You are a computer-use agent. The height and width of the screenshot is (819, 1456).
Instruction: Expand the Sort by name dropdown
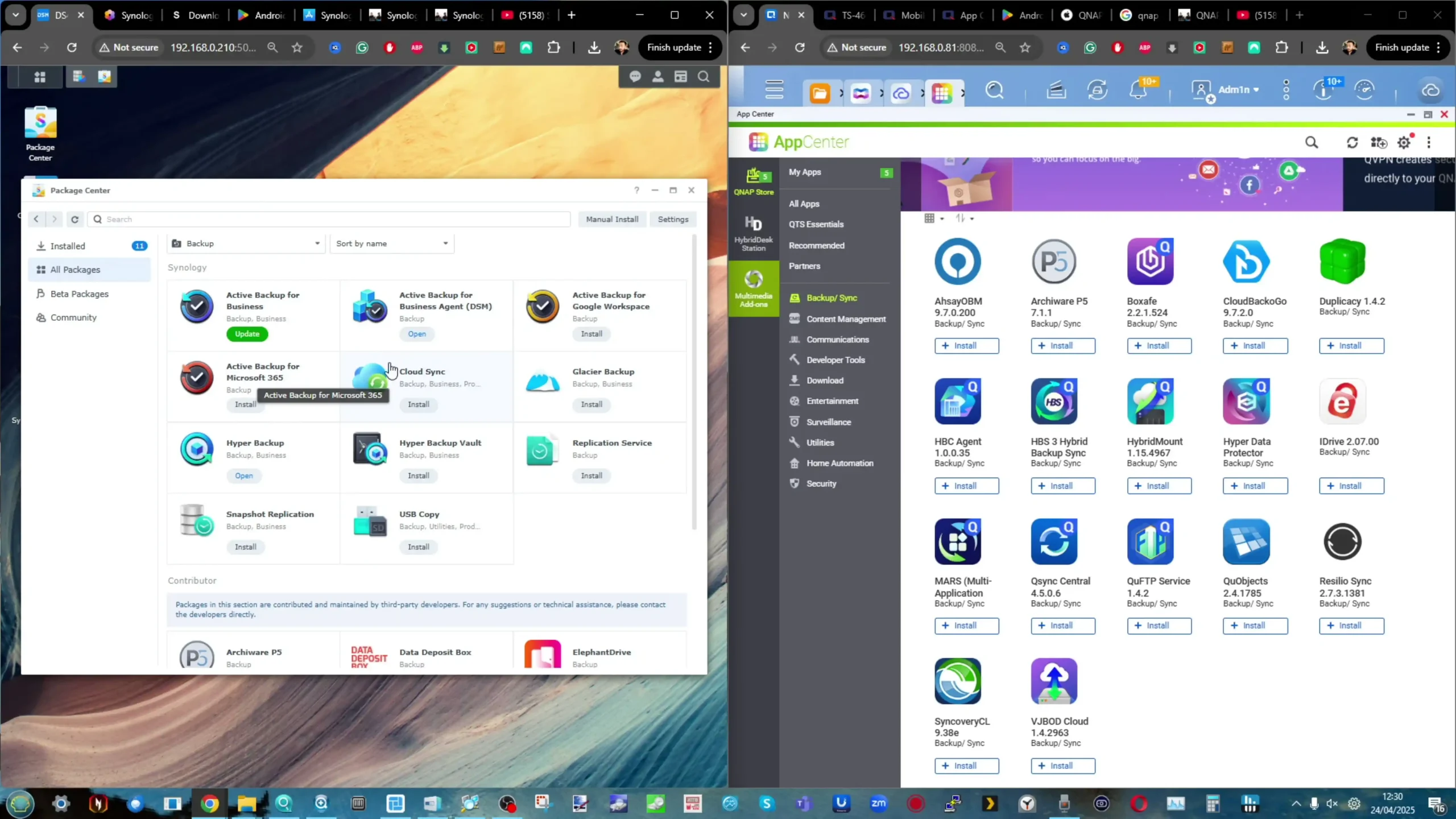click(x=392, y=243)
